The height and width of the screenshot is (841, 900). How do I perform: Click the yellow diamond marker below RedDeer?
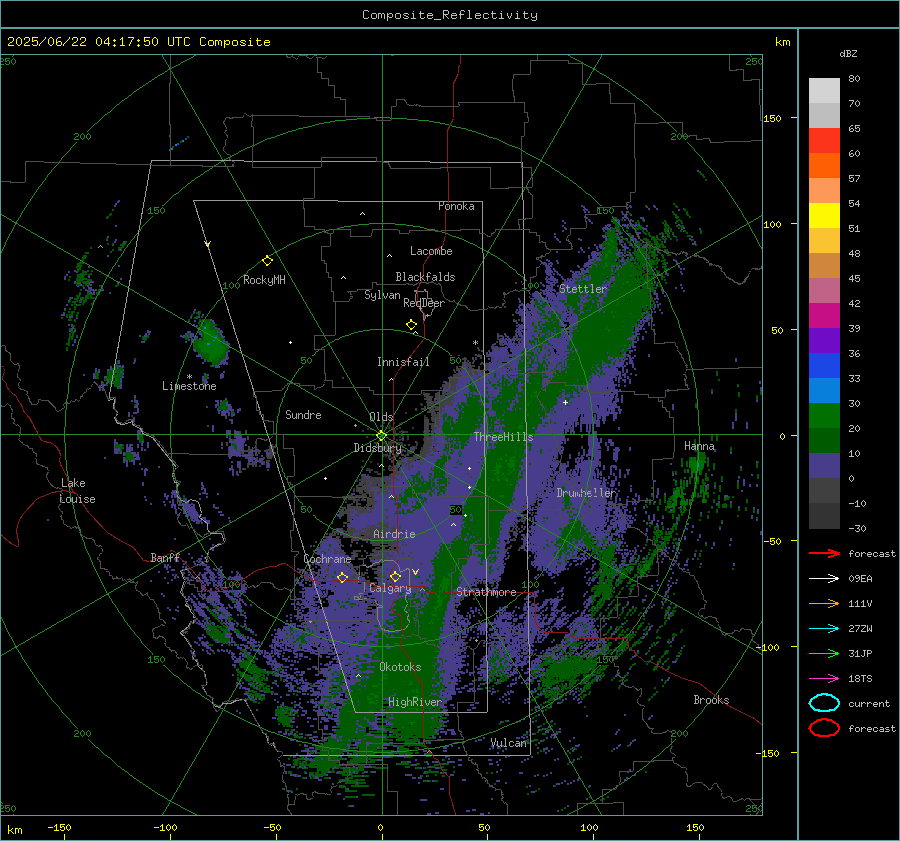point(411,325)
